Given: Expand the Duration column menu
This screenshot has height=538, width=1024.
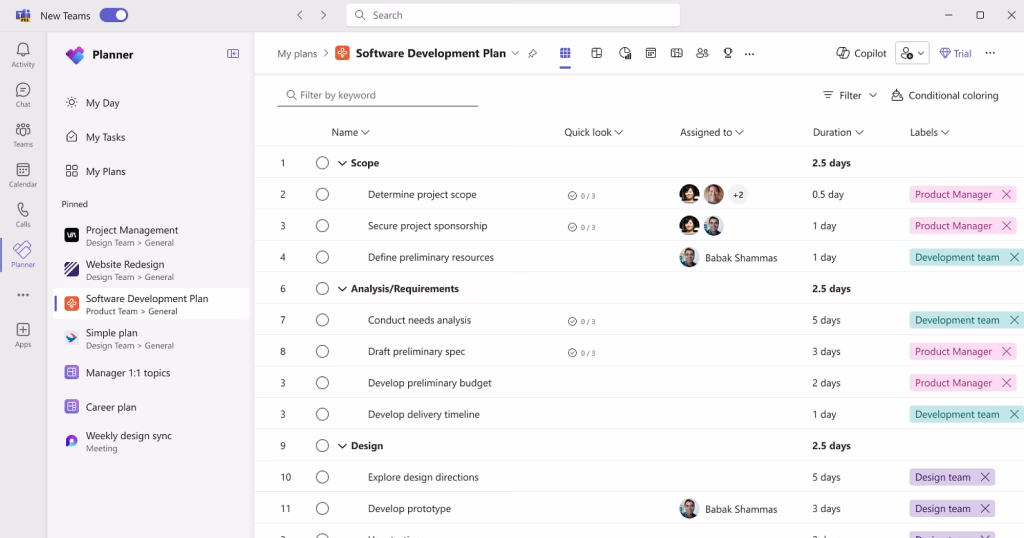Looking at the screenshot, I should pos(859,133).
